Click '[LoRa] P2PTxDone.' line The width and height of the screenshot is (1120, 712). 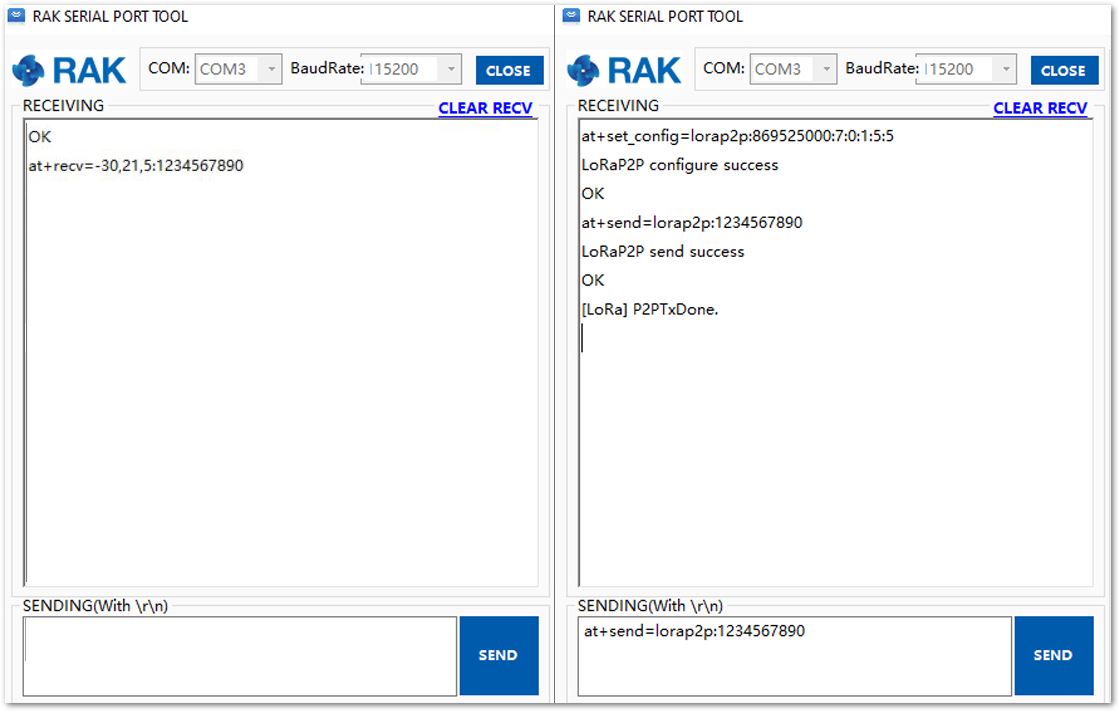pyautogui.click(x=650, y=309)
